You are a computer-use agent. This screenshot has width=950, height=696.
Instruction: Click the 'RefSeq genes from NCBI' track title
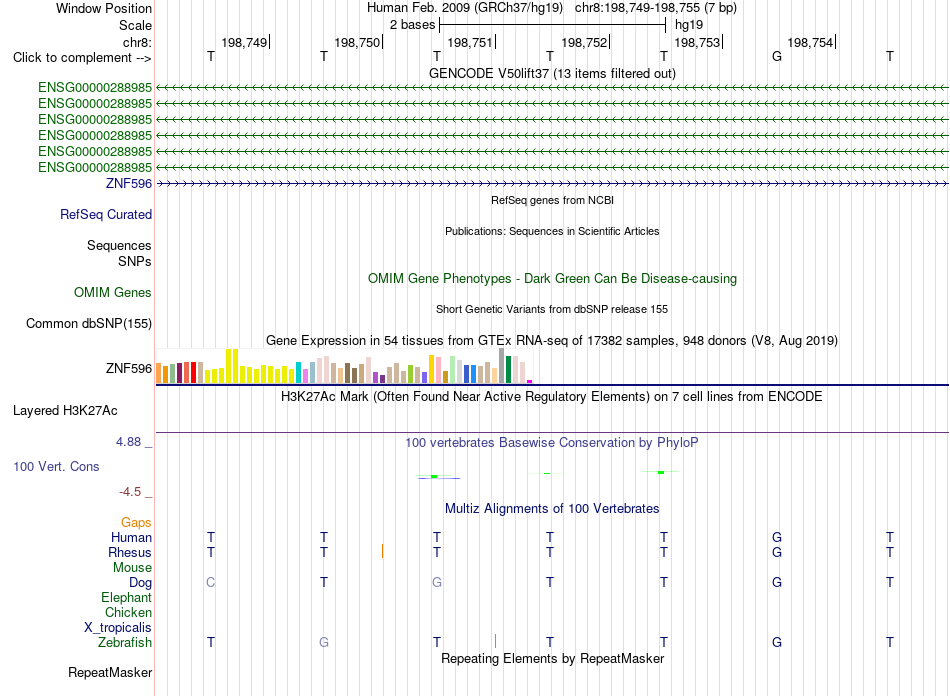pyautogui.click(x=552, y=200)
